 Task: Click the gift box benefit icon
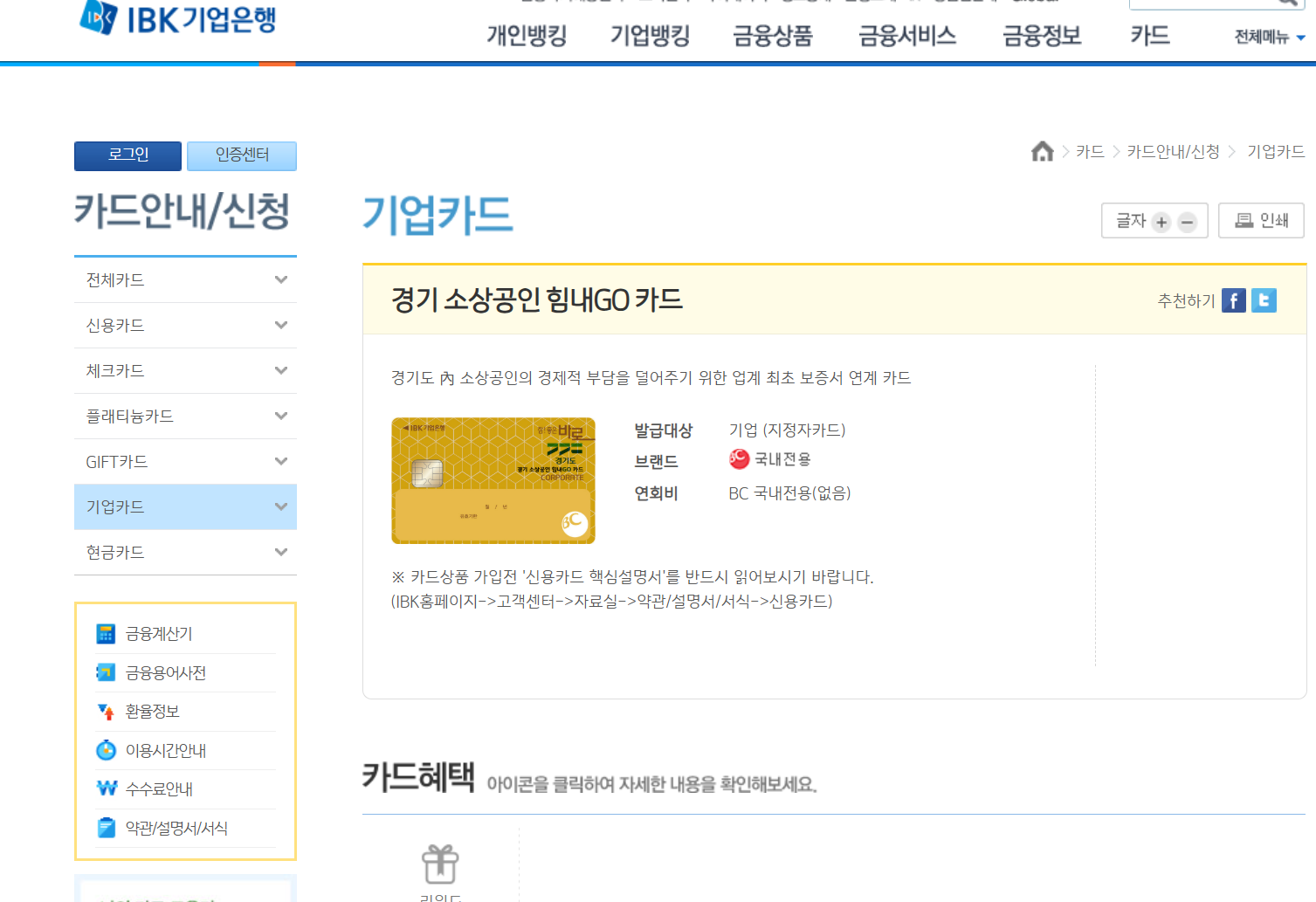440,864
